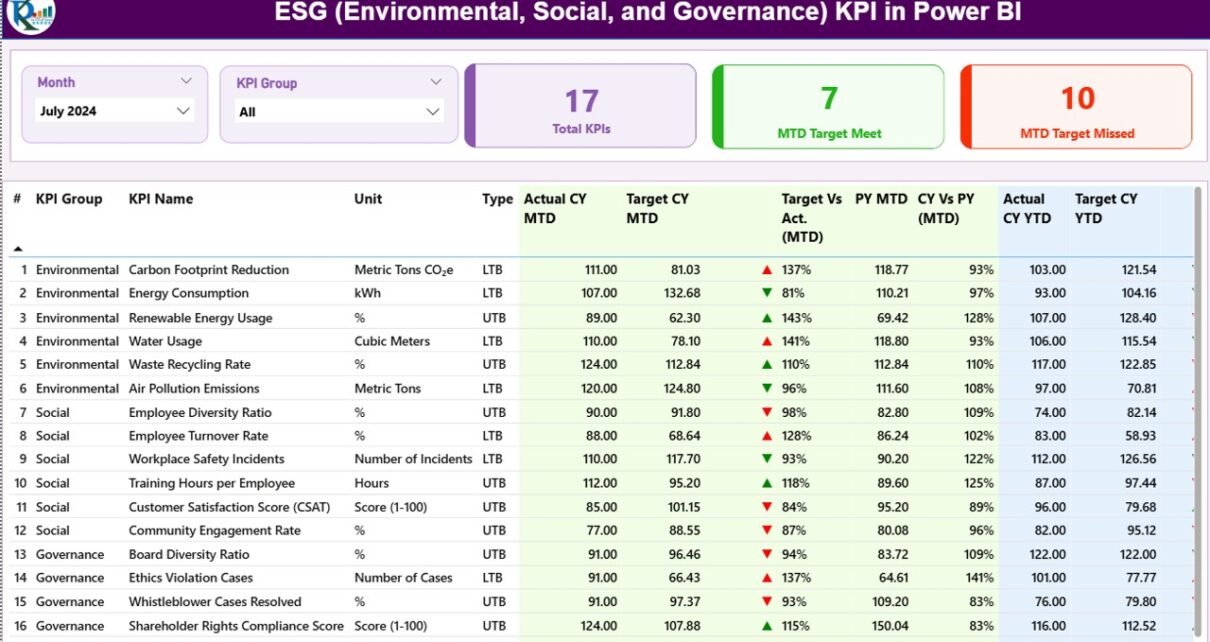Open the KPI Group dropdown showing All
The image size is (1210, 642).
click(433, 112)
